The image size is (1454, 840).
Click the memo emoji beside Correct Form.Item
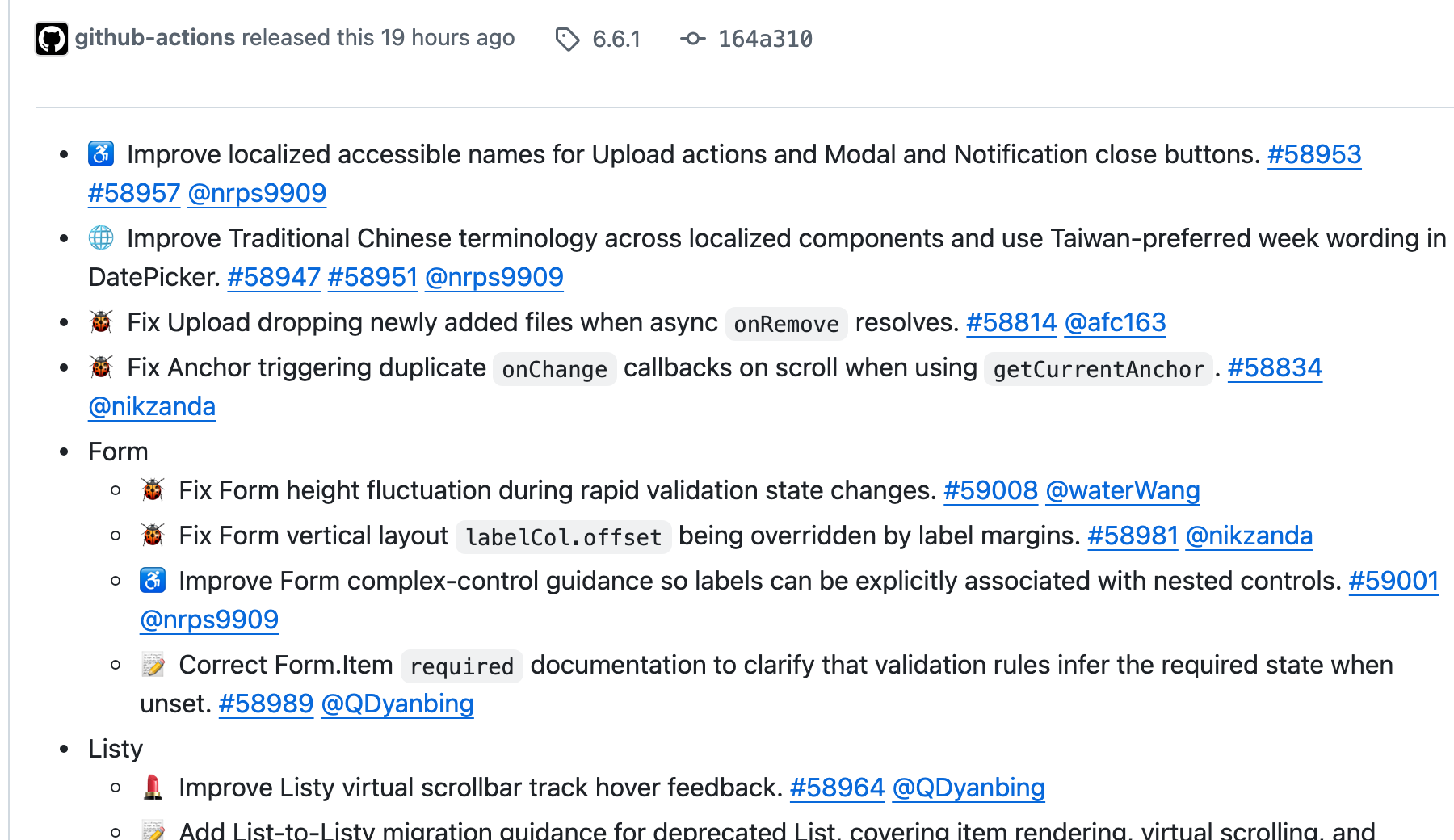click(153, 664)
